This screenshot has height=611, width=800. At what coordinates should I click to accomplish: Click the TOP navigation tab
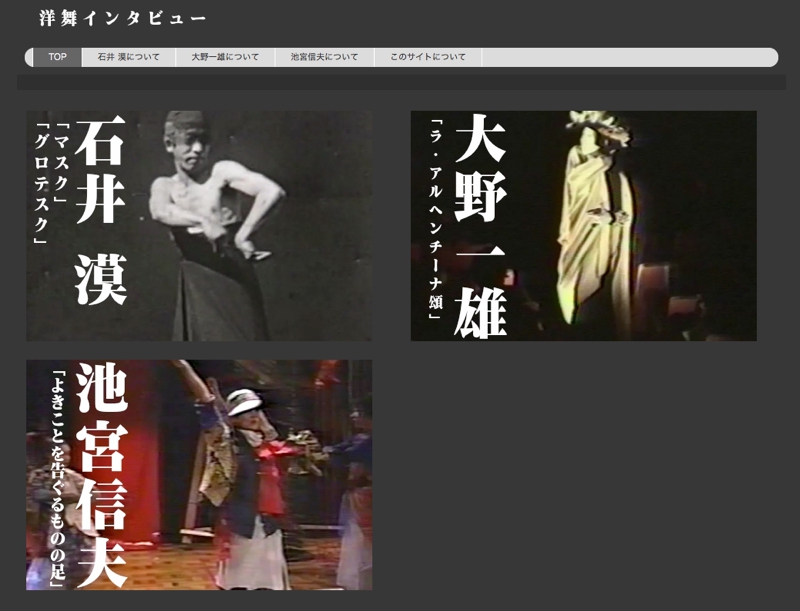coord(57,57)
